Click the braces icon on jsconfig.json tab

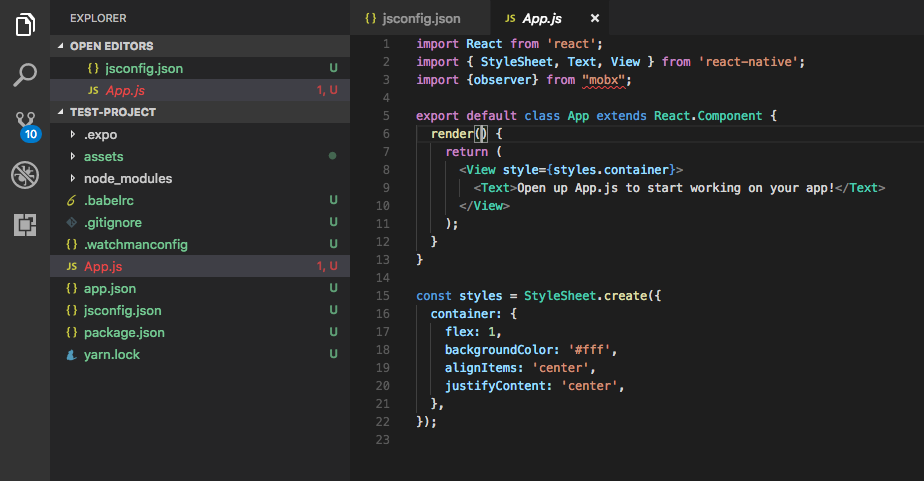(371, 18)
